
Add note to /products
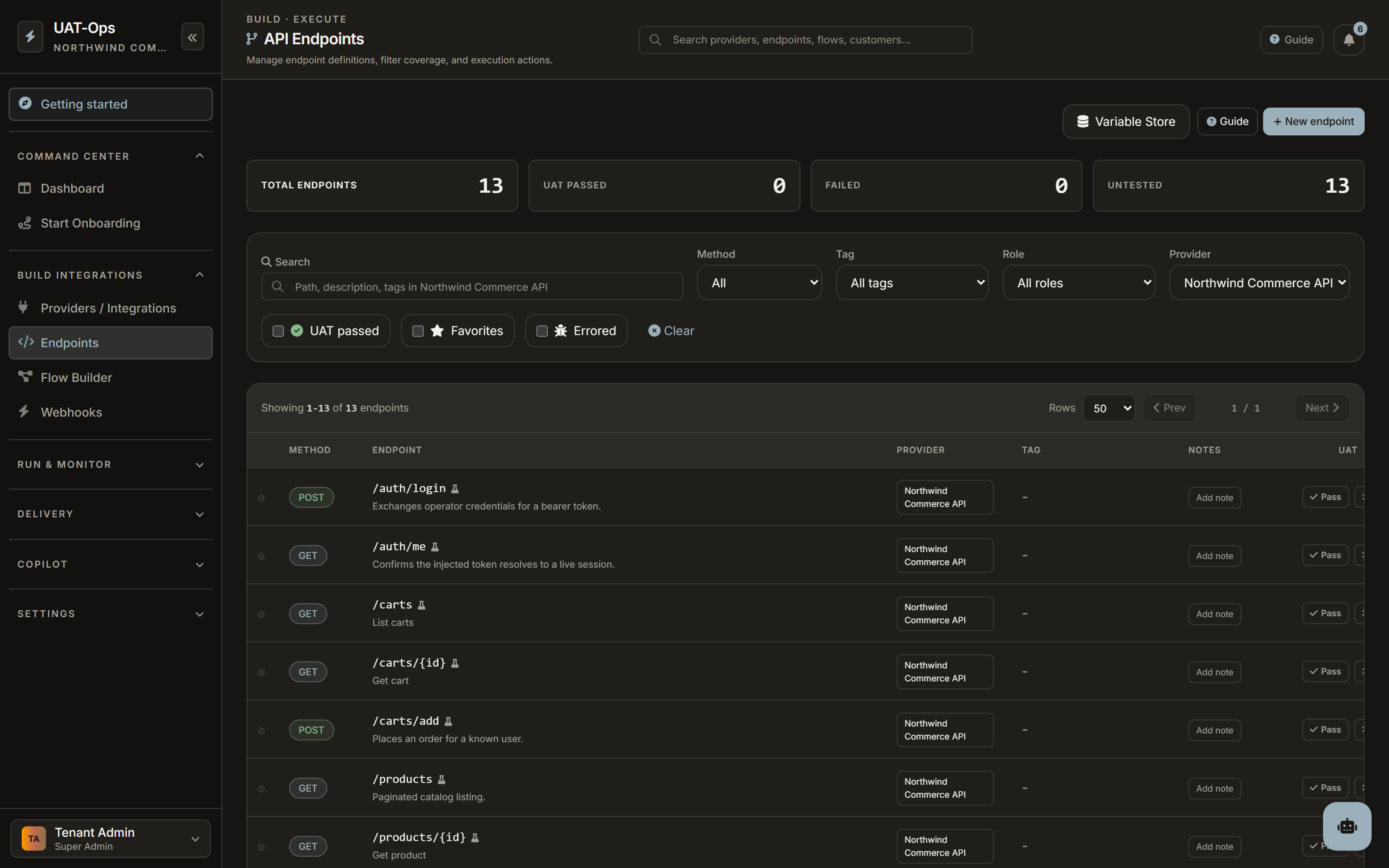[x=1215, y=788]
